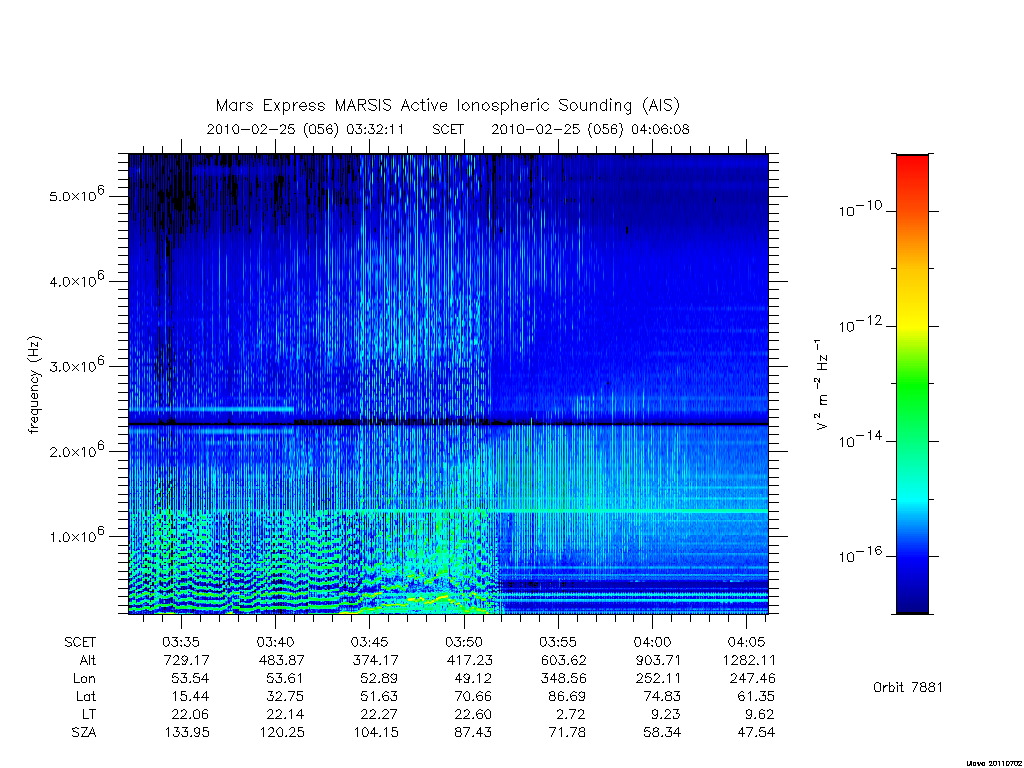Click the plot title 'Mars Express MARSIS Active Ionospheric Sounding (AIS)'
Image resolution: width=1024 pixels, height=768 pixels.
[447, 106]
